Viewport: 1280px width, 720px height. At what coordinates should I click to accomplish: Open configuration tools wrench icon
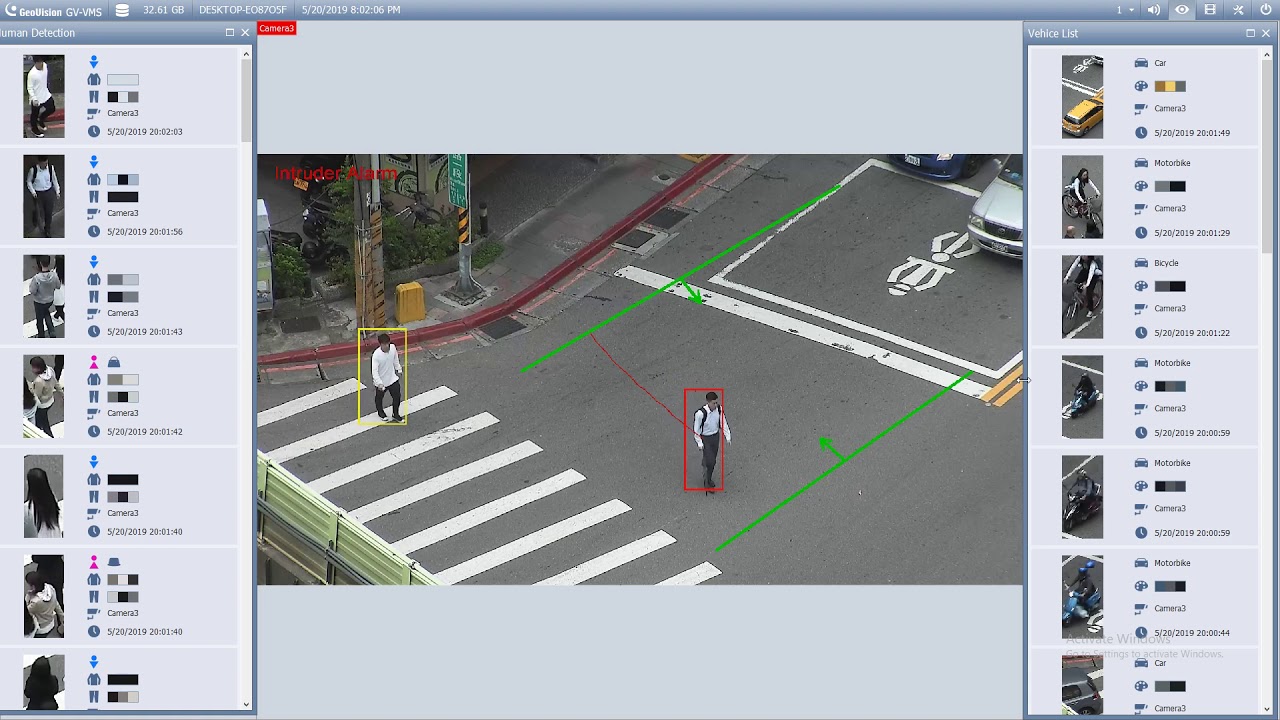tap(1238, 10)
